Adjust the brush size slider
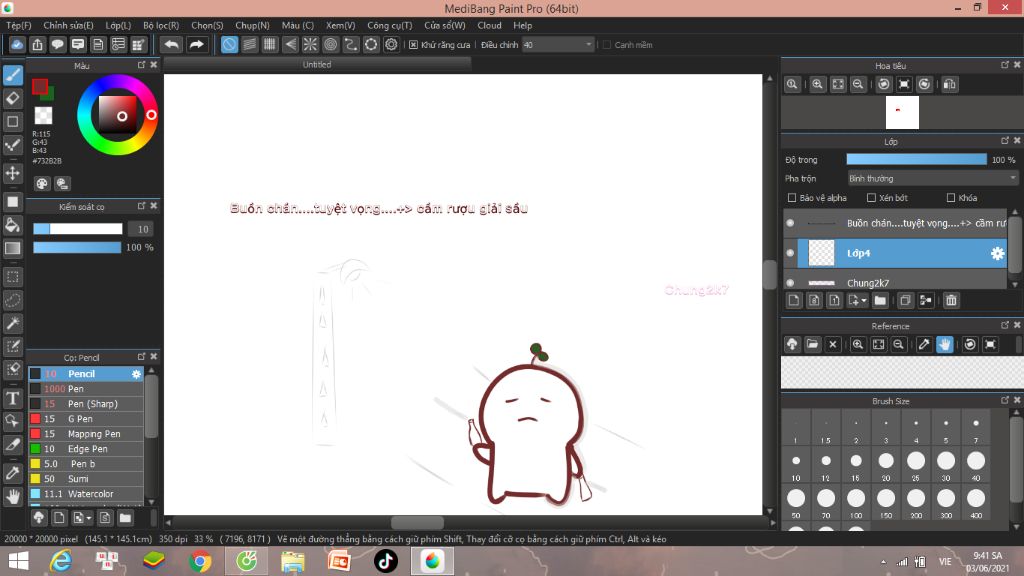The height and width of the screenshot is (576, 1024). click(x=78, y=229)
